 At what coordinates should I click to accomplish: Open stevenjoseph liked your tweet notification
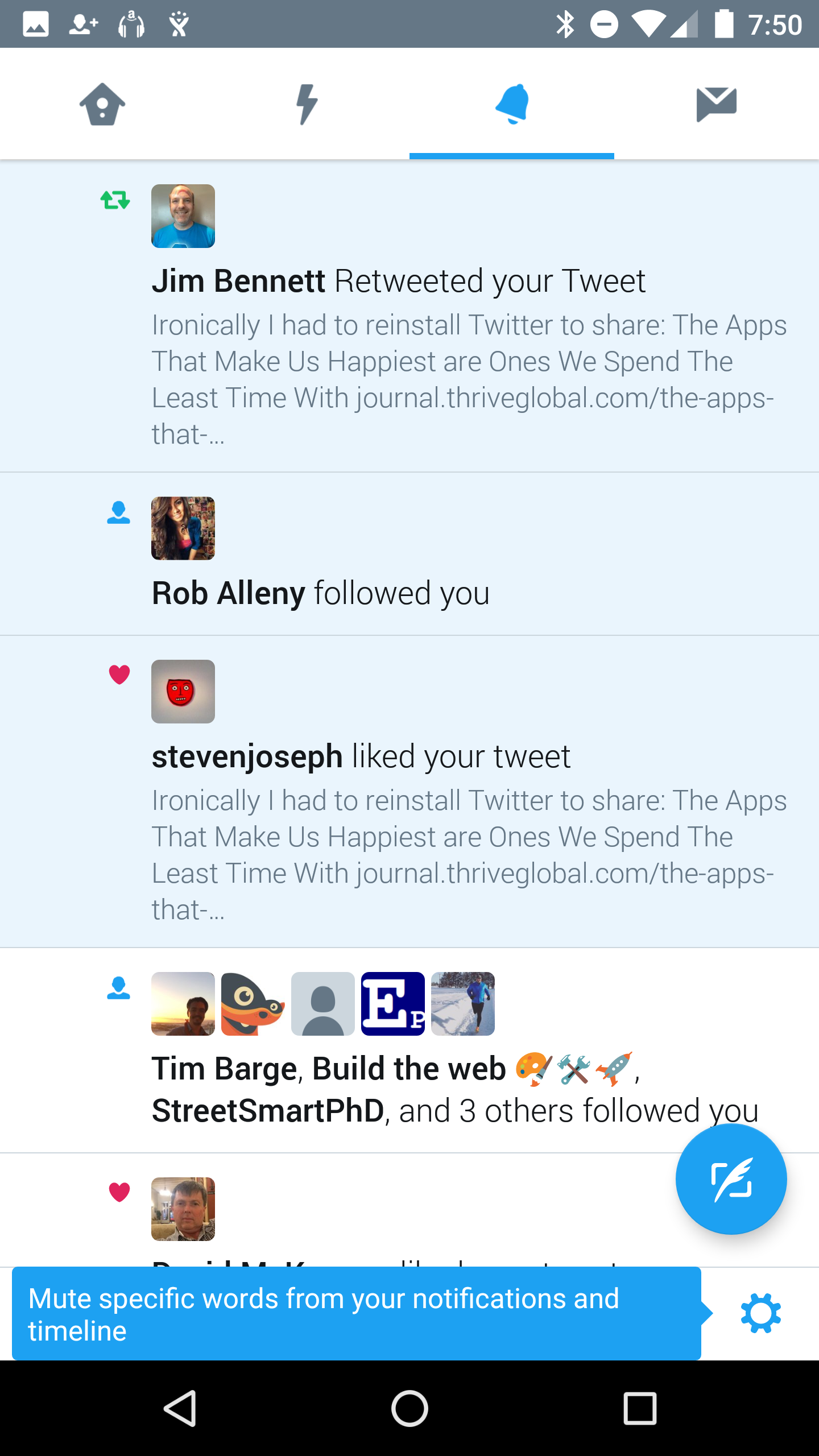[409, 792]
